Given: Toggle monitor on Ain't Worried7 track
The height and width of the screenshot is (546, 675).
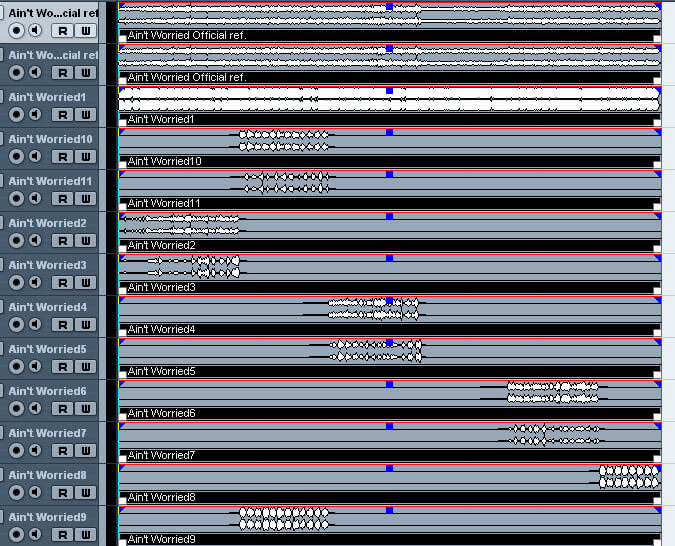Looking at the screenshot, I should (35, 450).
